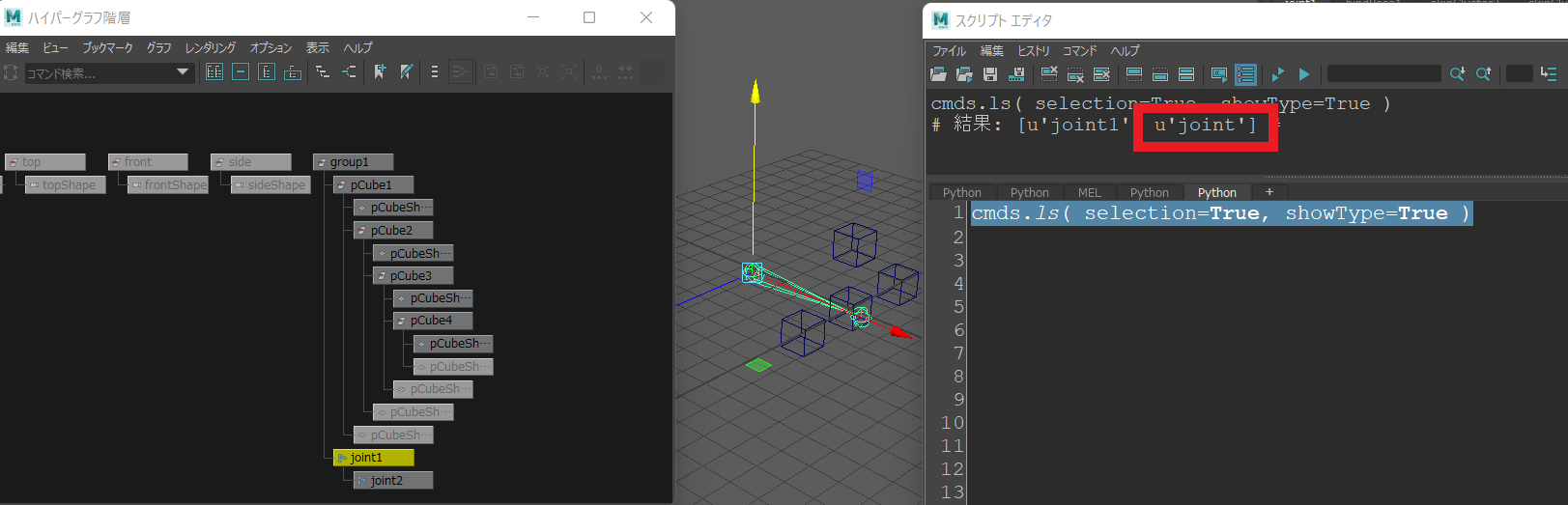Toggle Show Line Numbers in Script Editor
1568x505 pixels.
[1246, 74]
